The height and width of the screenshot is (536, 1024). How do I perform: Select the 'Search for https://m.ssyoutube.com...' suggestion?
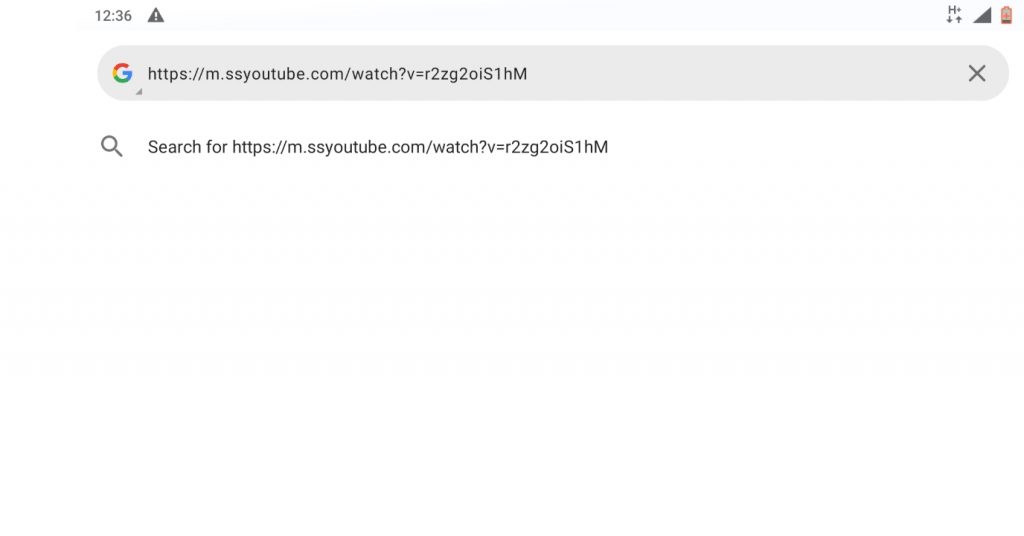click(512, 146)
